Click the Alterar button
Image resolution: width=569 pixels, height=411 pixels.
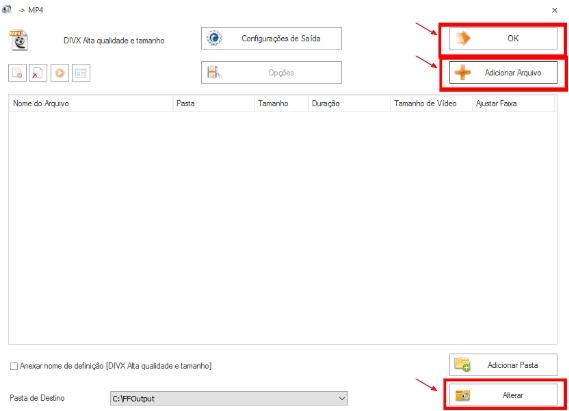[x=503, y=395]
